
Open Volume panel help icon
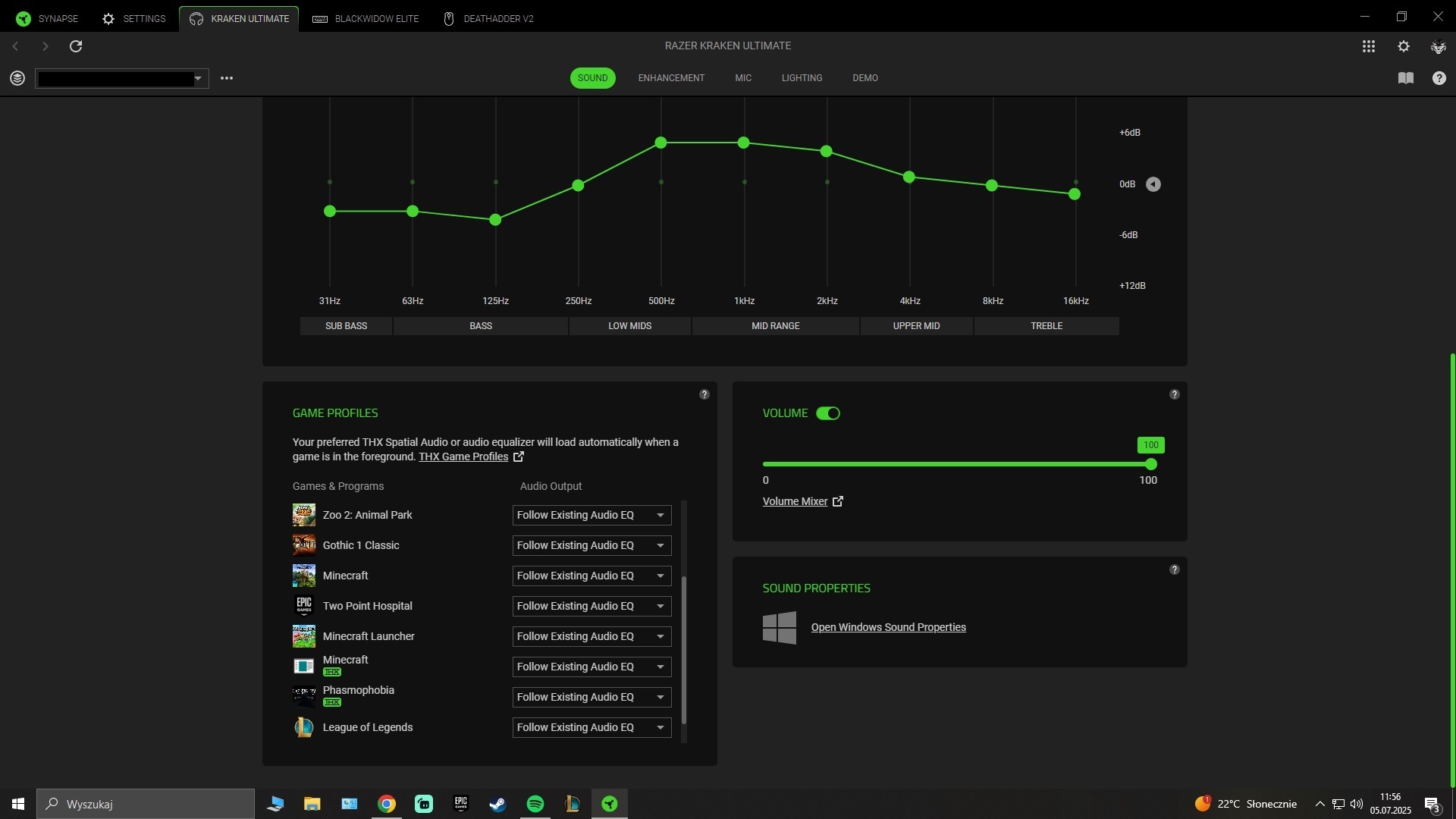click(x=1174, y=394)
